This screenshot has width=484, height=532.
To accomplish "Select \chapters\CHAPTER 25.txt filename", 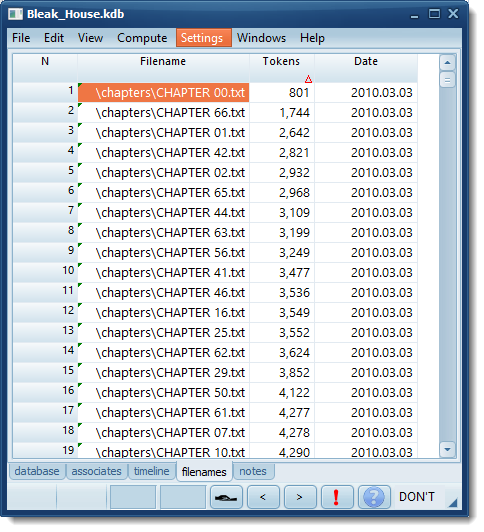I will [163, 333].
